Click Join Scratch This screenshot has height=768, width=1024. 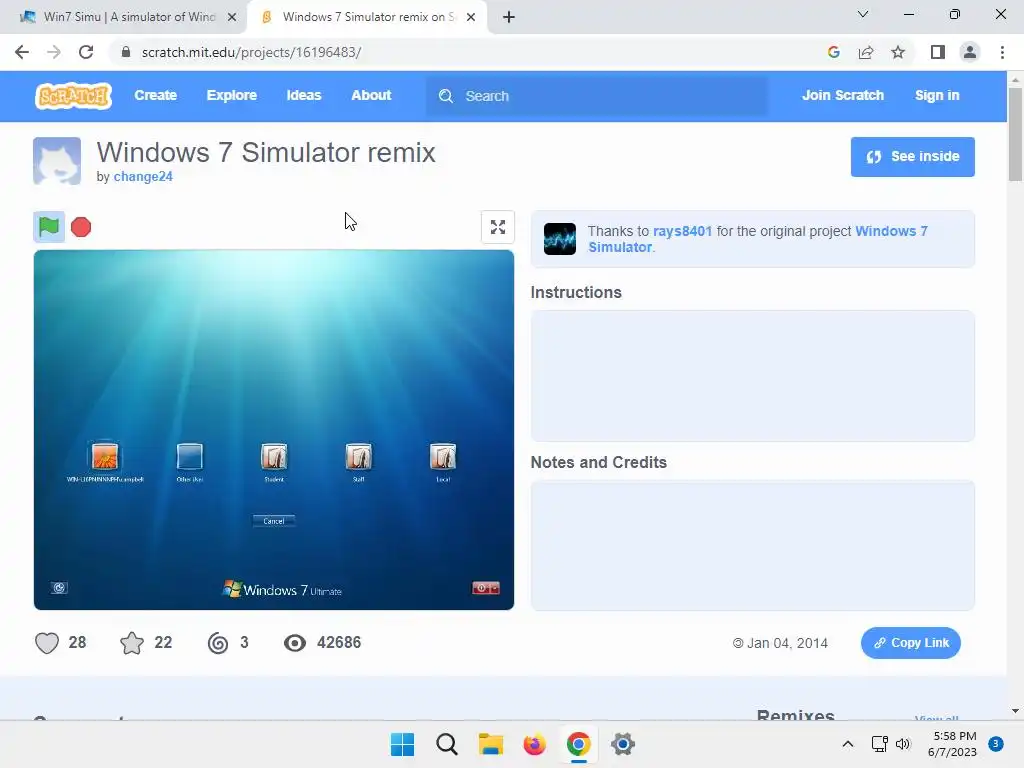coord(842,95)
